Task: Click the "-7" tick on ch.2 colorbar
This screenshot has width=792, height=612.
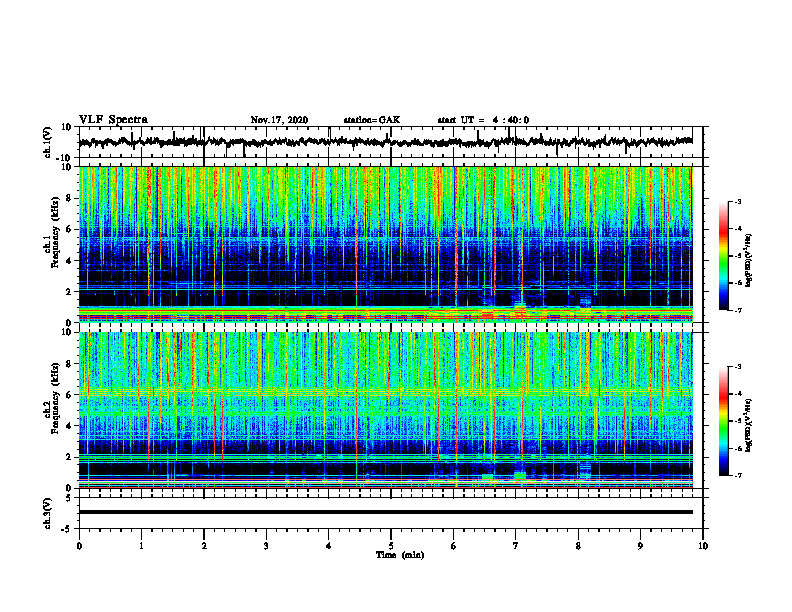Action: (738, 475)
